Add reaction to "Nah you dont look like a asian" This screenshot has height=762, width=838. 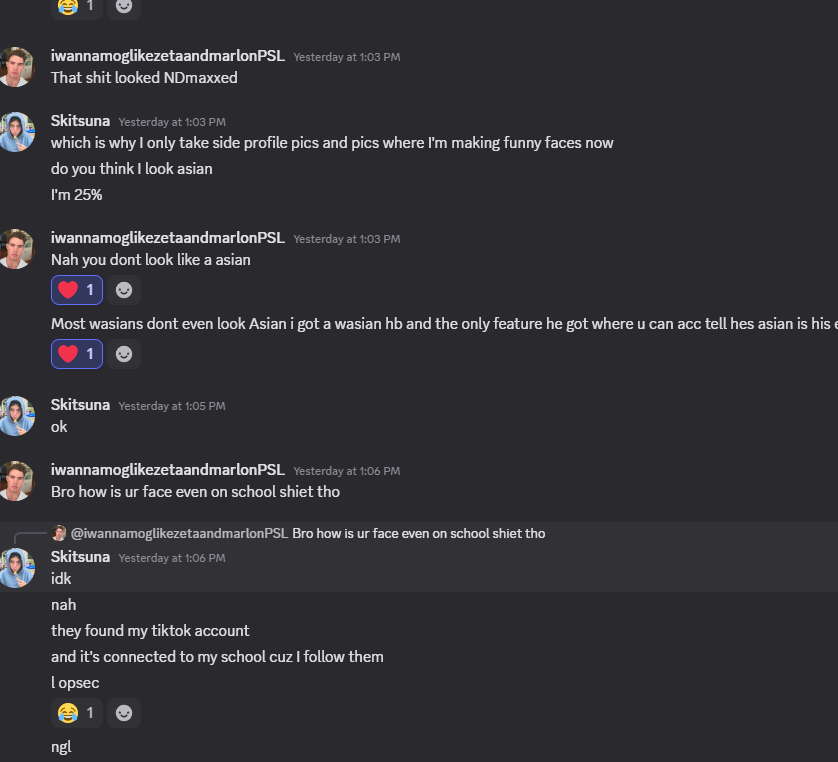click(124, 290)
